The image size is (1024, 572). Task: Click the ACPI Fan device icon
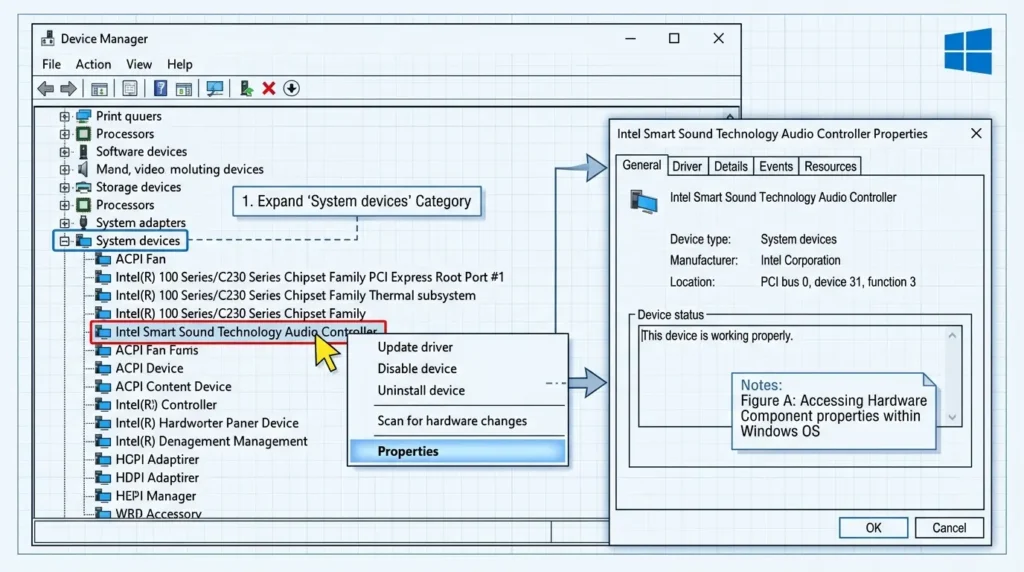pos(103,259)
